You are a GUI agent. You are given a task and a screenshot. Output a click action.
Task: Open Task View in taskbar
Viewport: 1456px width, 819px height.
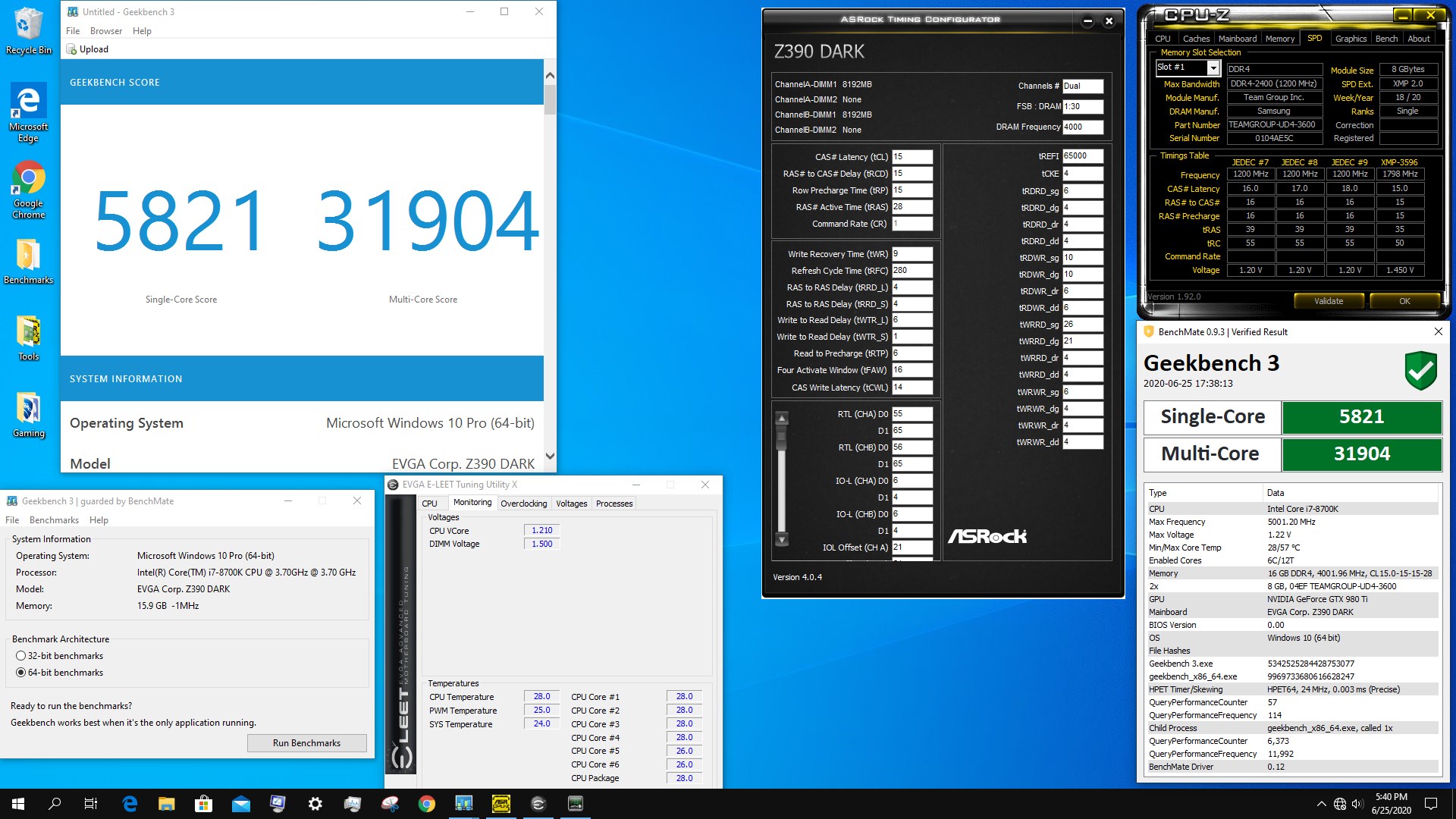(x=91, y=804)
